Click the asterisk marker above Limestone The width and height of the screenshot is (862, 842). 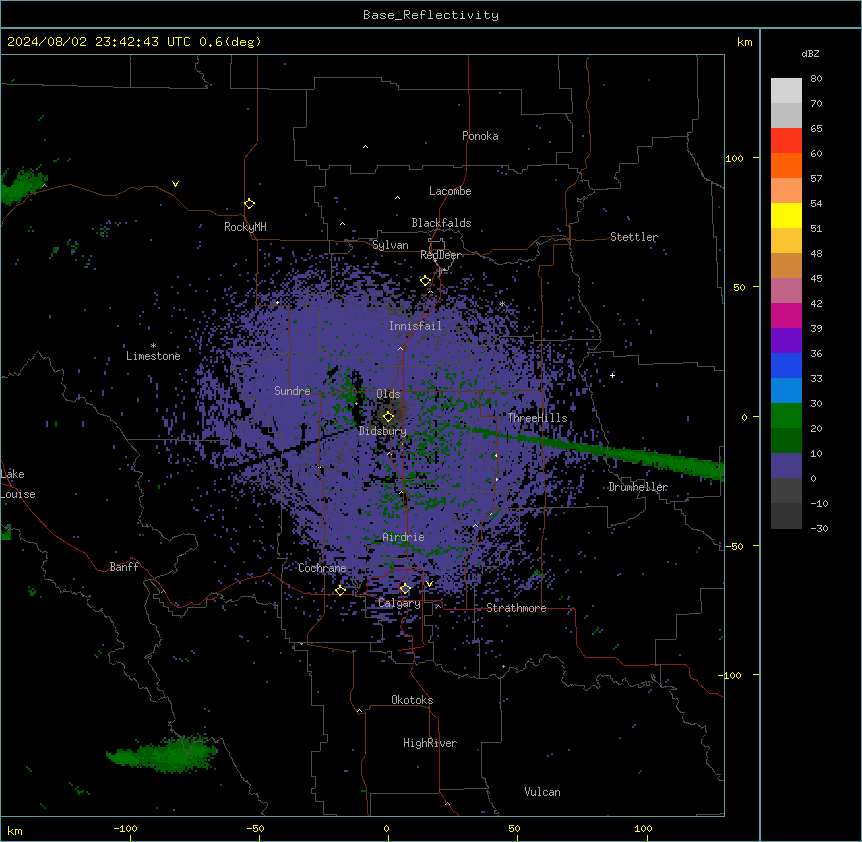[153, 346]
